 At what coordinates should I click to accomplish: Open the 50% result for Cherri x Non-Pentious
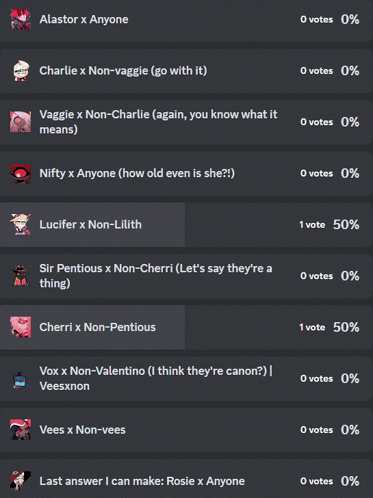coord(346,327)
